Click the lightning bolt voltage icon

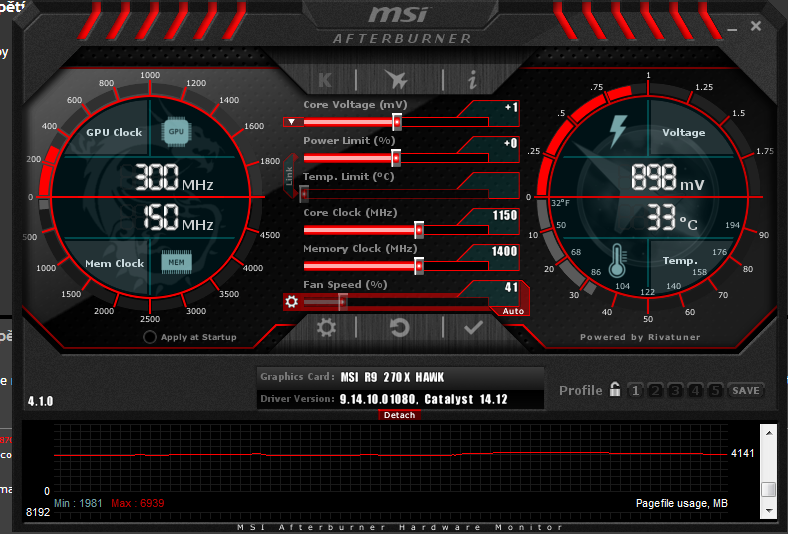pyautogui.click(x=618, y=132)
